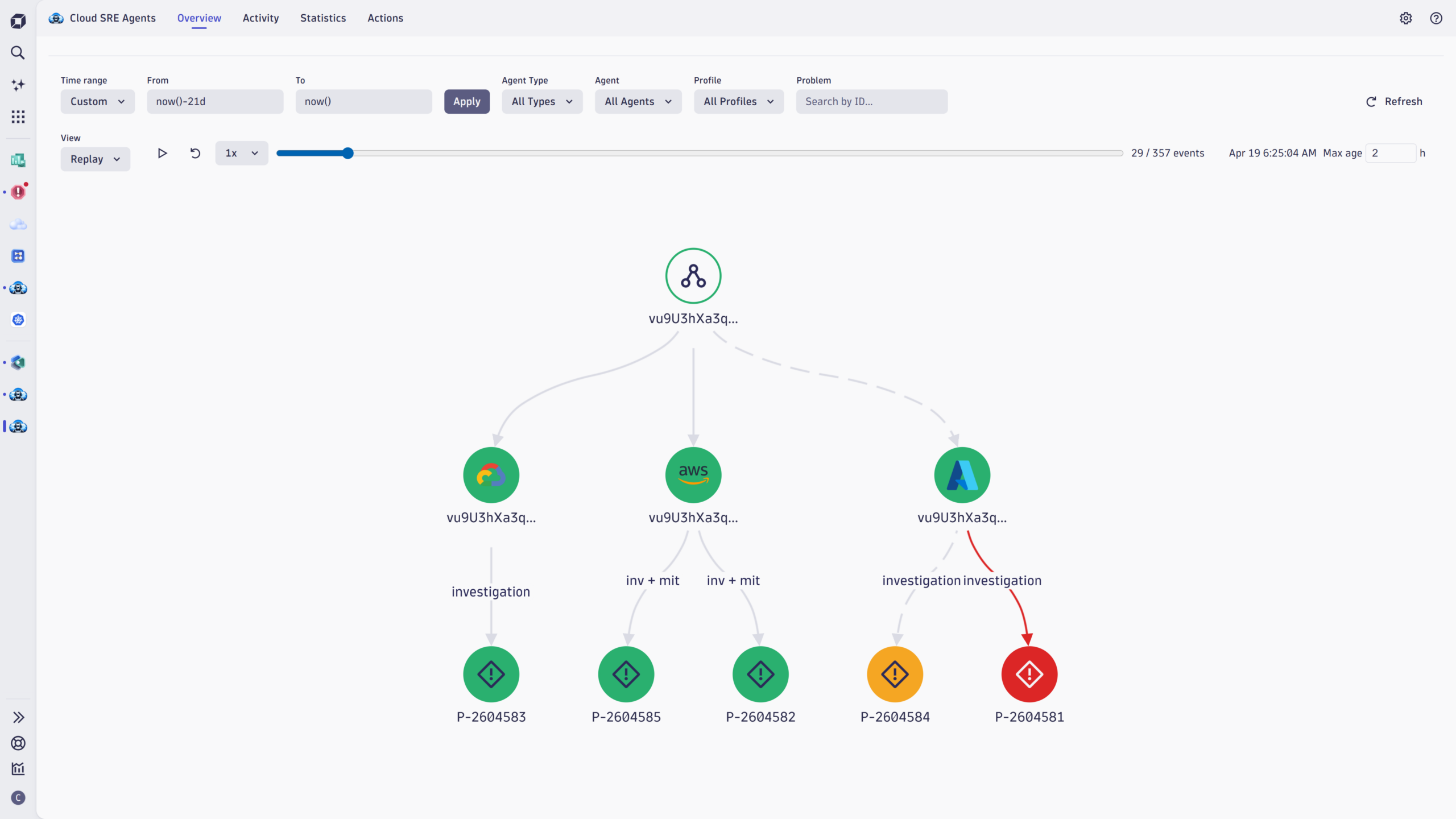Open the light blue Clouds app icon
The height and width of the screenshot is (819, 1456).
click(18, 224)
